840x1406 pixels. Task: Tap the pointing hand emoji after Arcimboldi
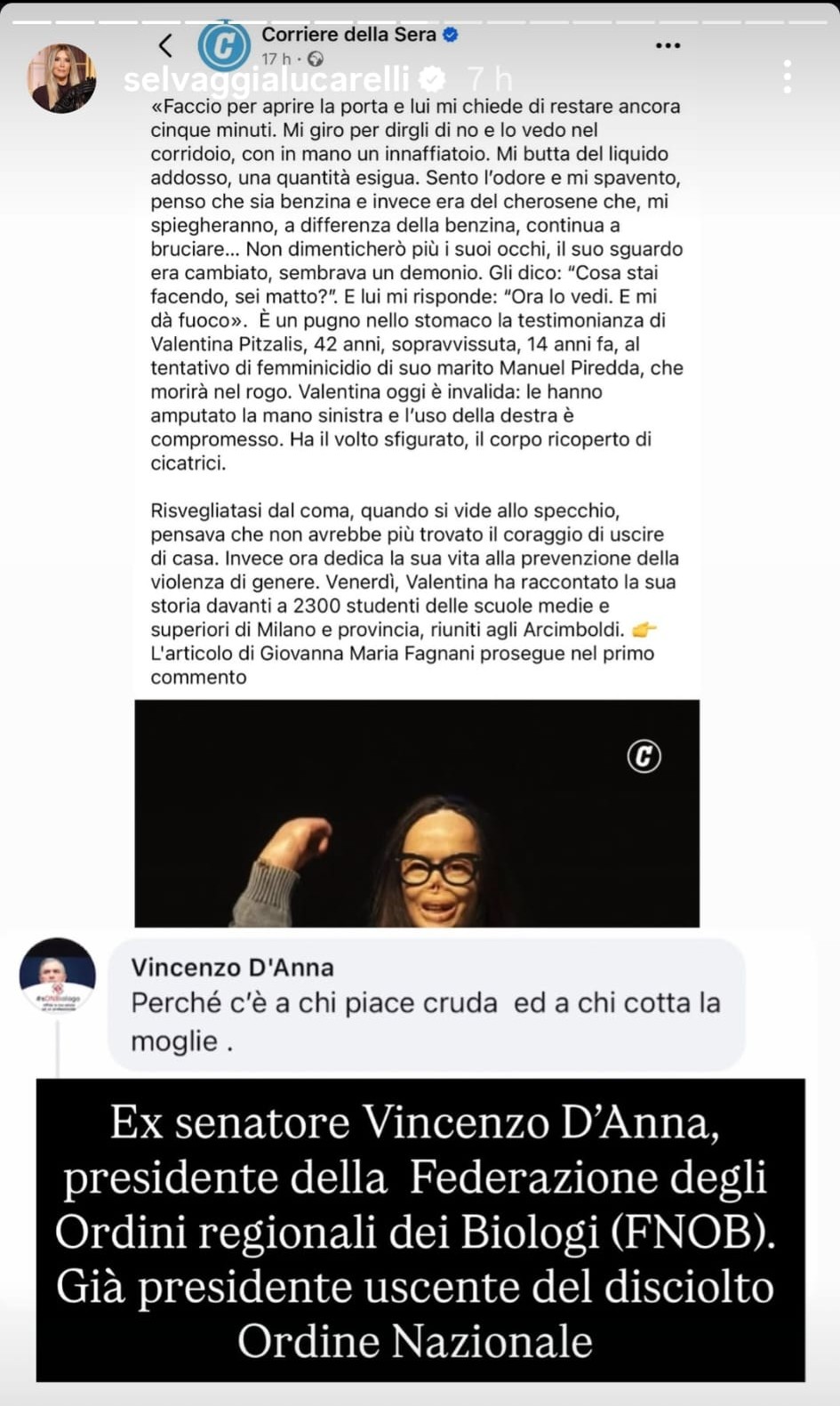(x=644, y=630)
